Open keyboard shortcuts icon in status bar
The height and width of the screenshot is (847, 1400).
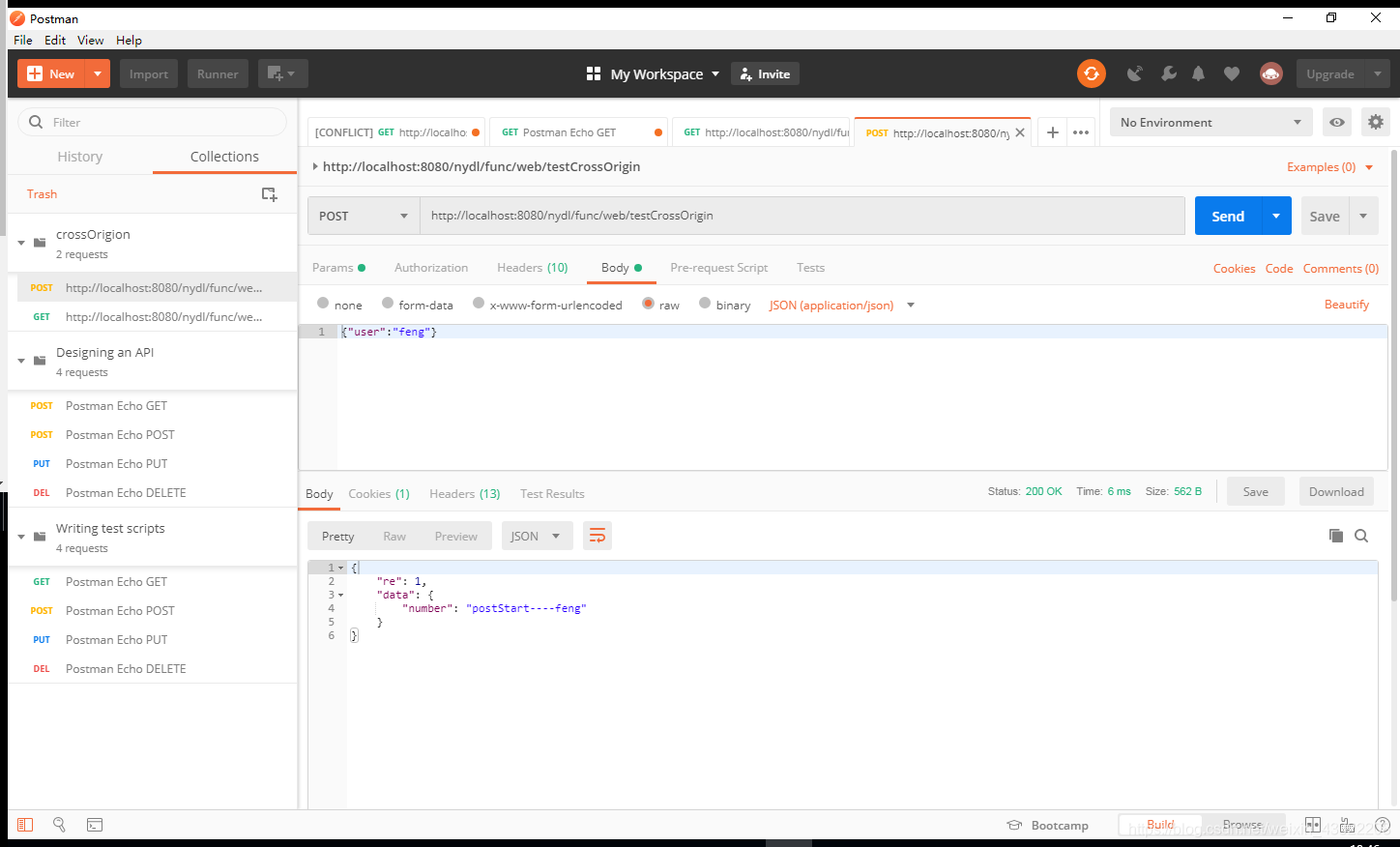click(x=1347, y=825)
